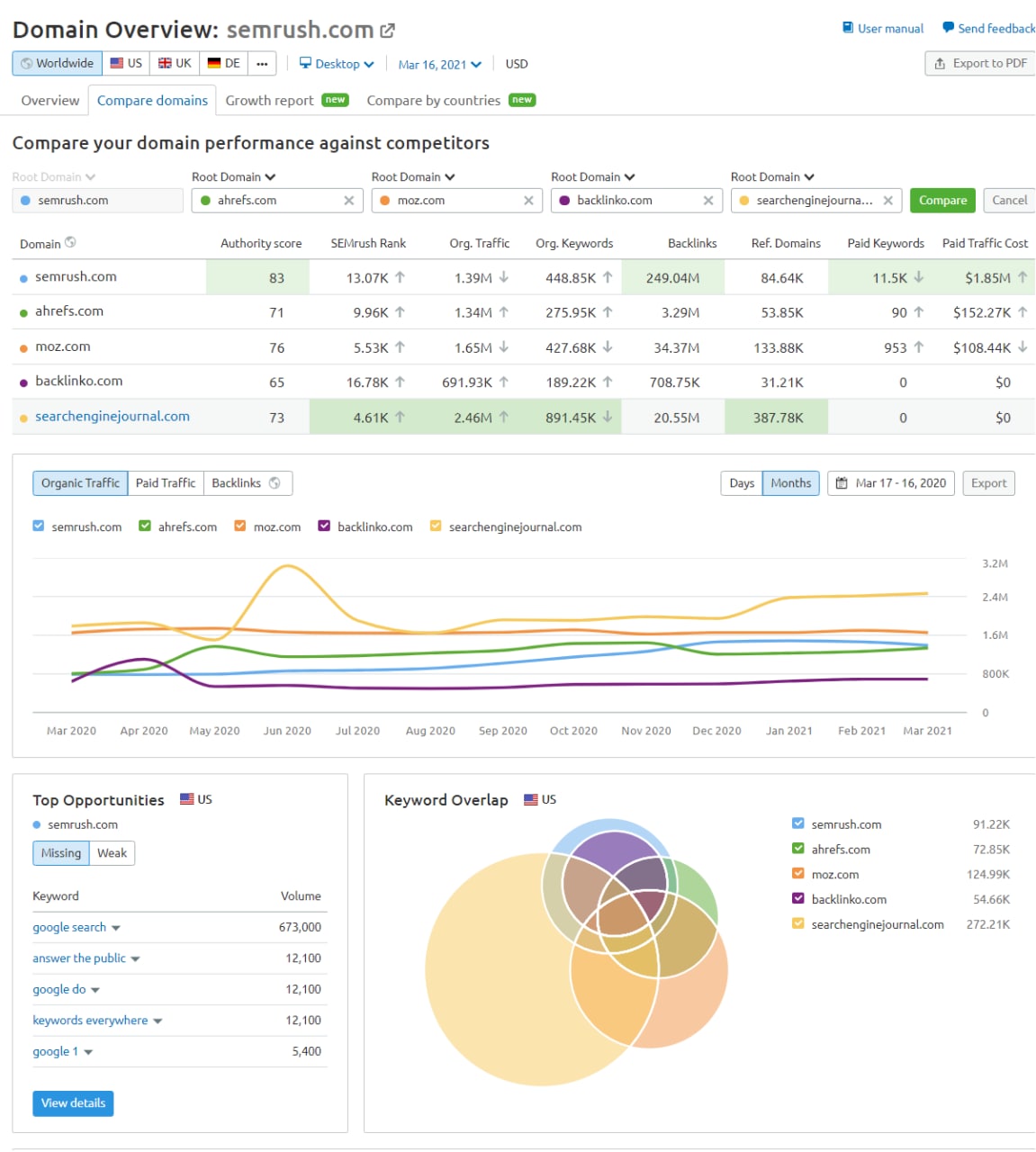The image size is (1036, 1152).
Task: Click the info icon next to Domain header
Action: [70, 242]
